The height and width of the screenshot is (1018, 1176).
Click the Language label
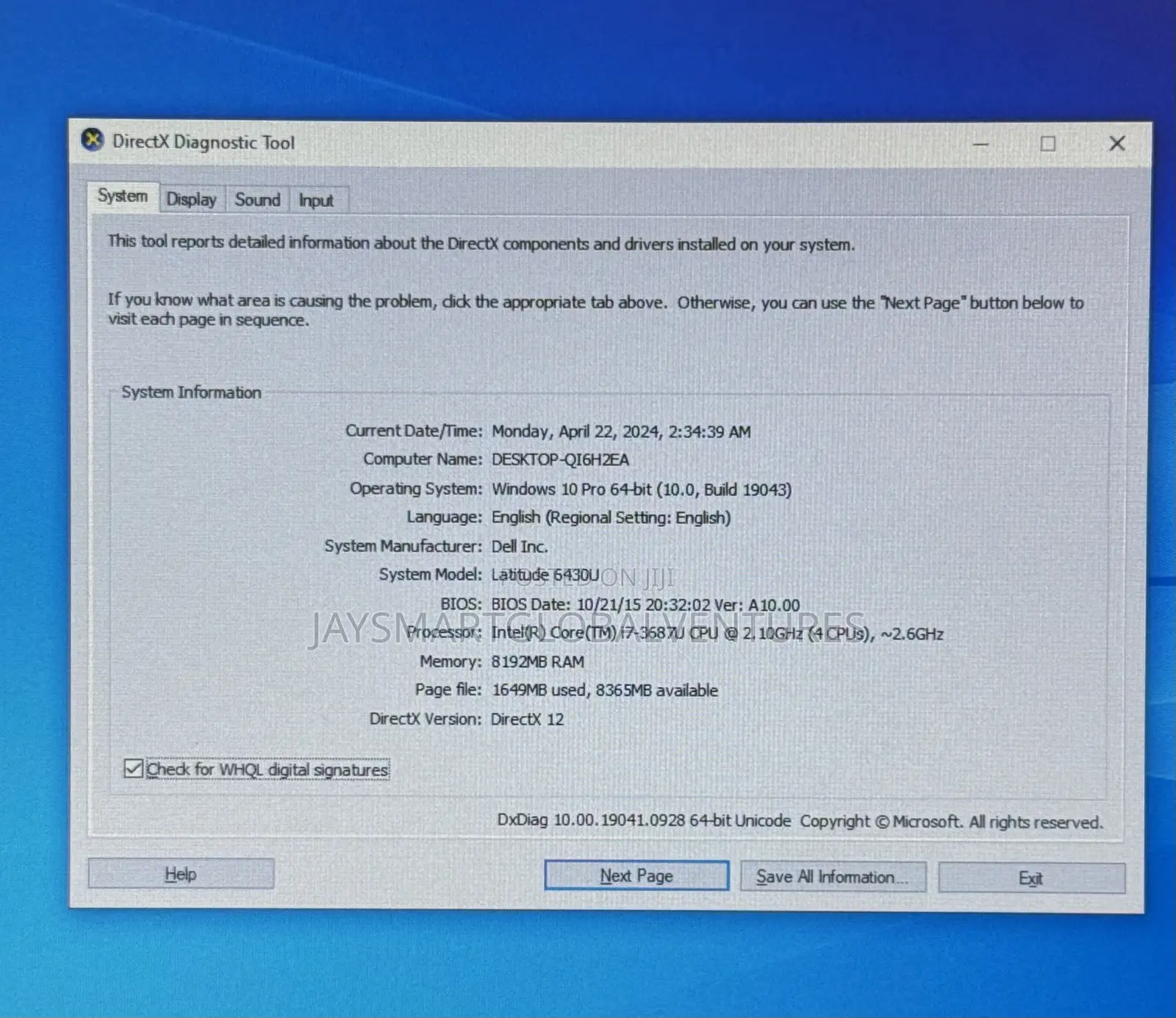[x=445, y=517]
